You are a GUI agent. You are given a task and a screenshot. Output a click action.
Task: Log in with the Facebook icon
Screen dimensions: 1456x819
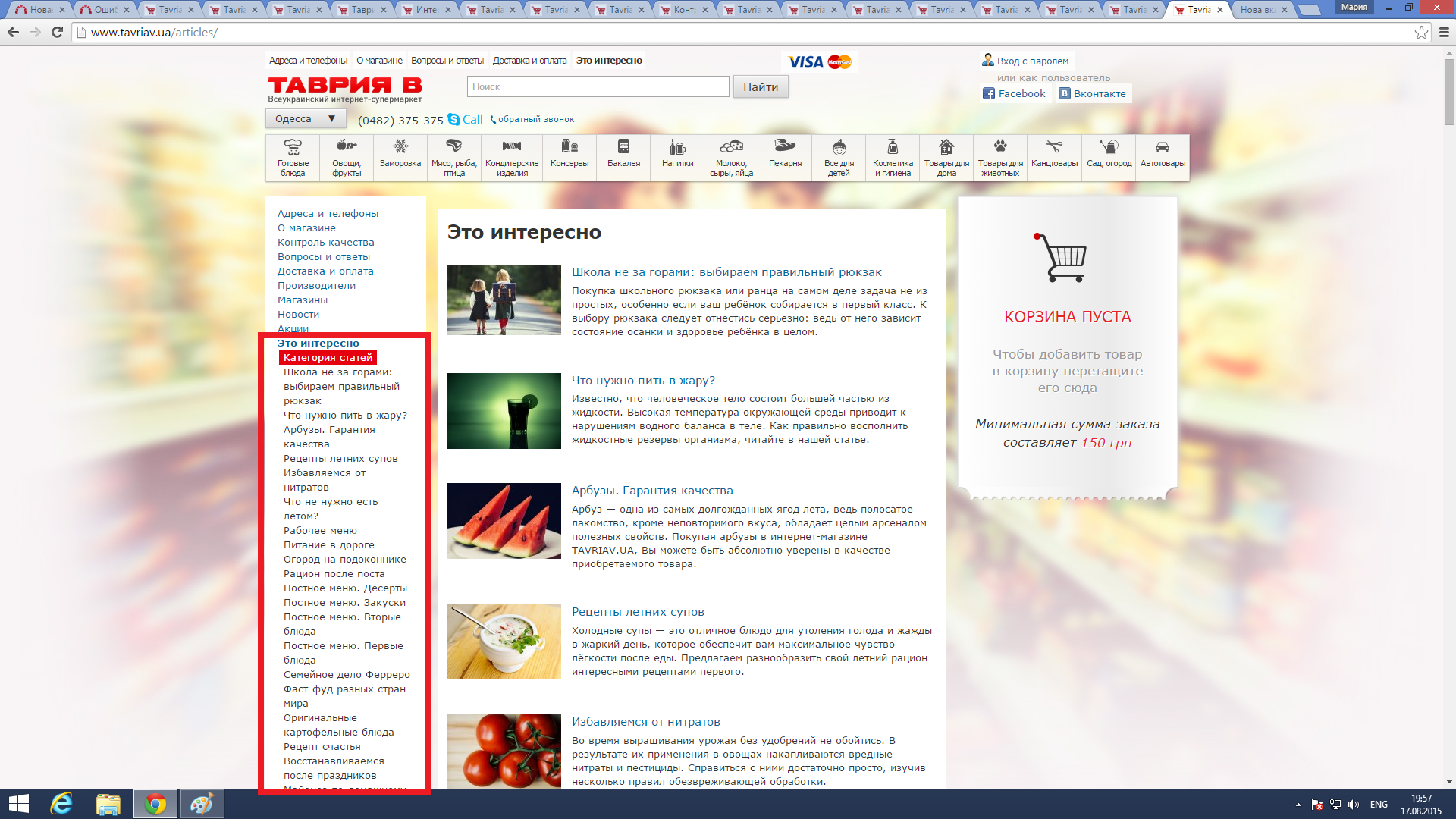pos(989,94)
